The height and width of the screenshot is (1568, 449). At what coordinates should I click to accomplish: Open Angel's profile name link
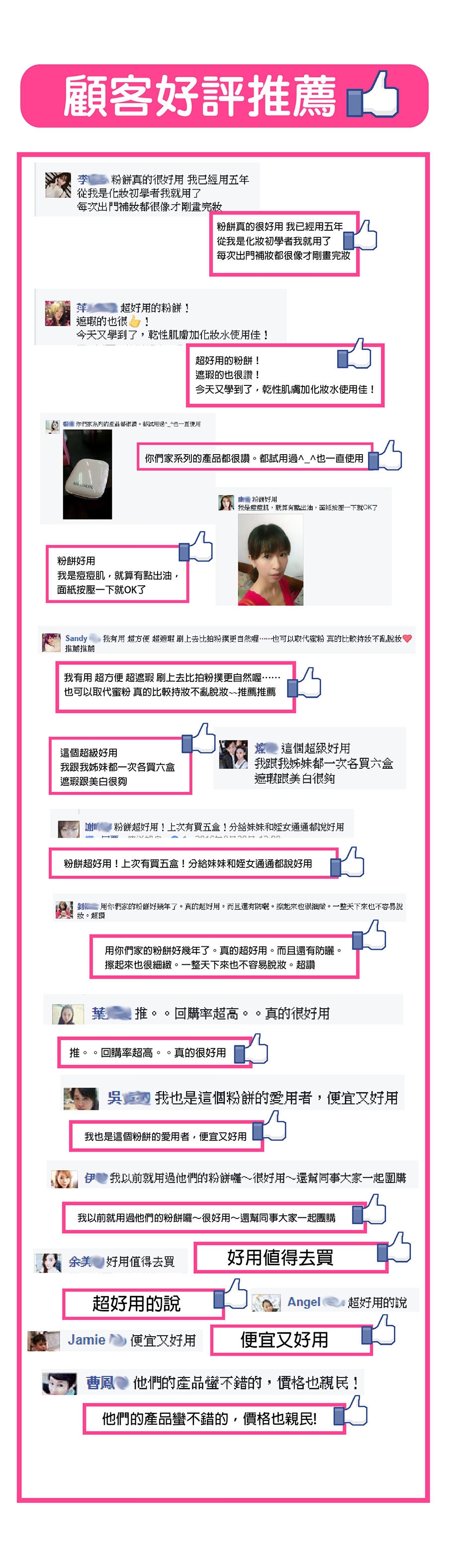pyautogui.click(x=304, y=1302)
